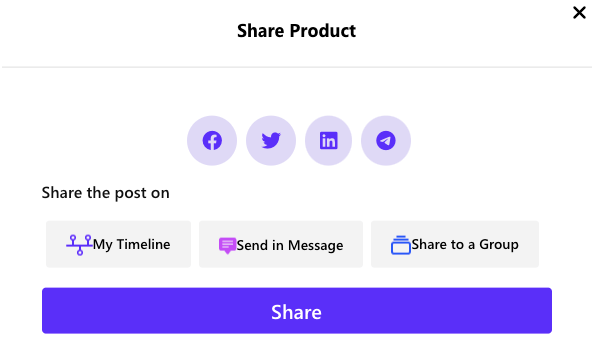Share product via the Twitter bird icon

tap(271, 140)
